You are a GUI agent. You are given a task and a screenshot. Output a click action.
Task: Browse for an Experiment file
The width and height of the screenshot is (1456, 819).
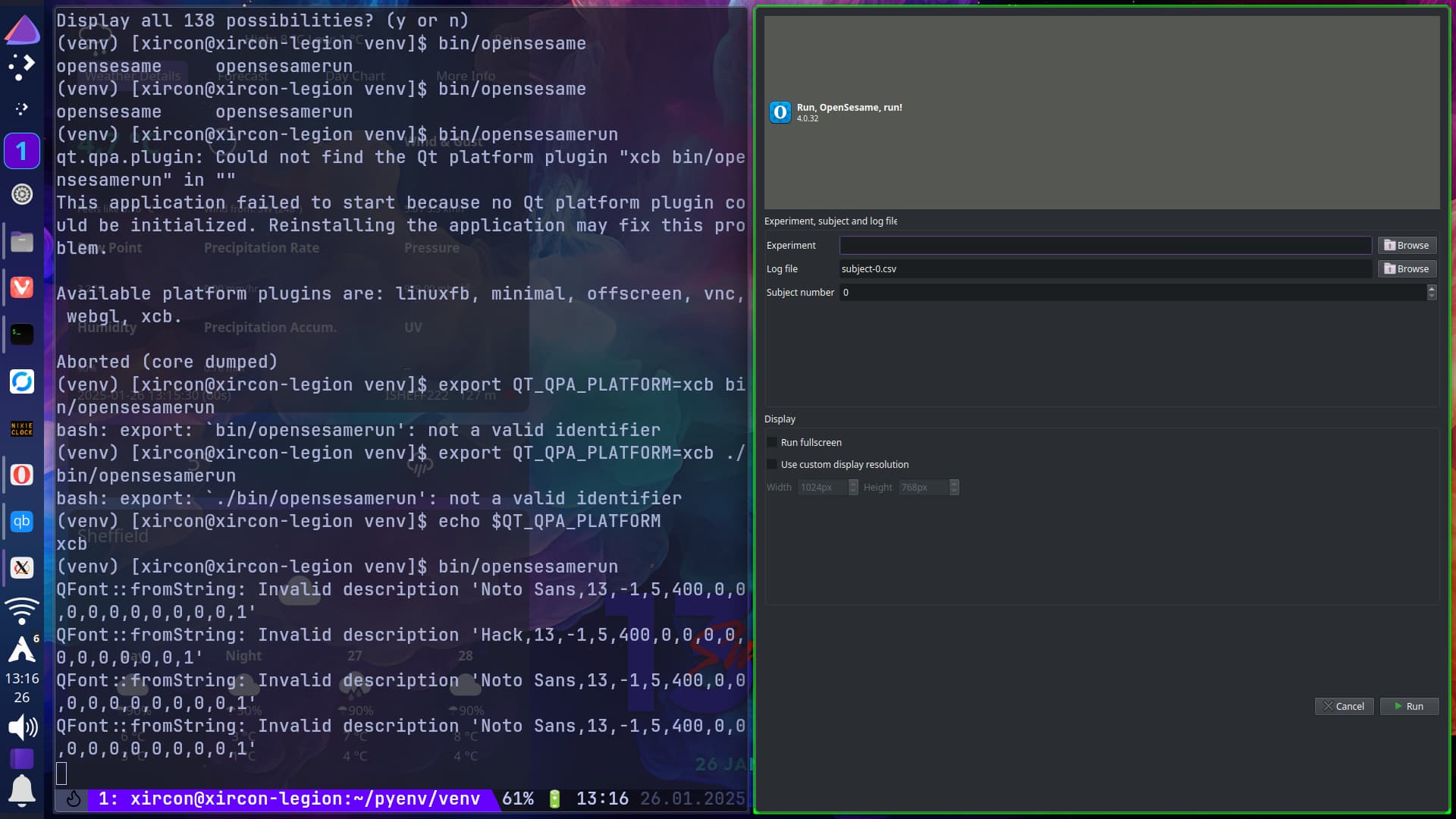[1407, 245]
